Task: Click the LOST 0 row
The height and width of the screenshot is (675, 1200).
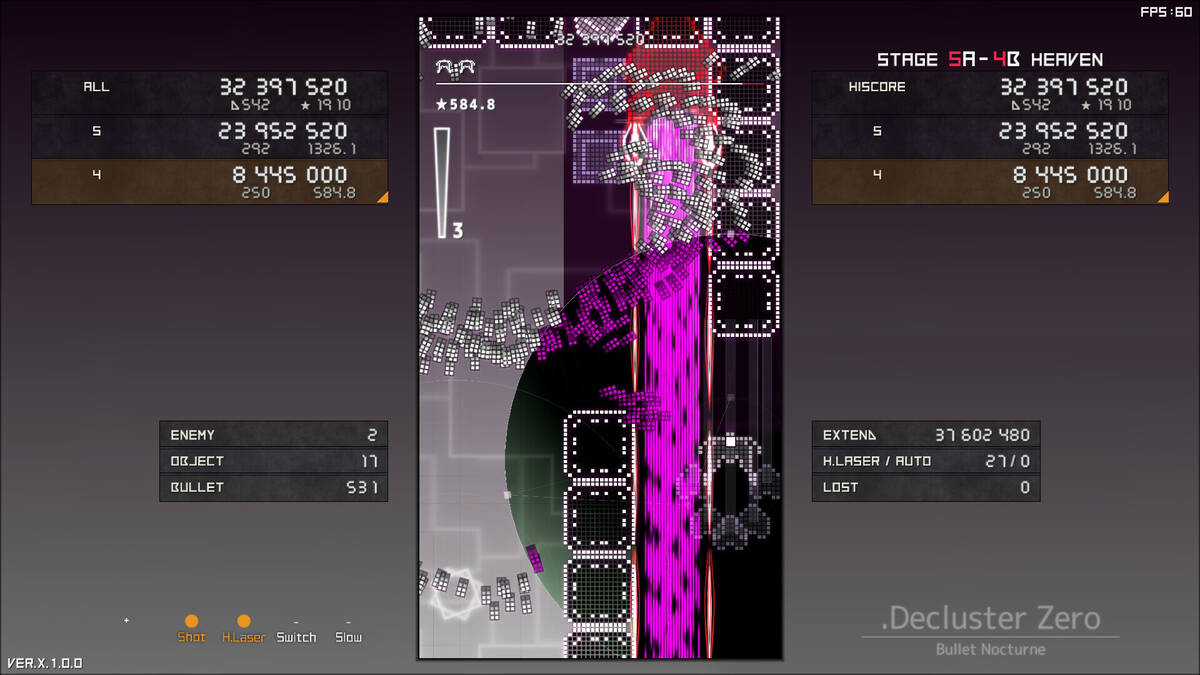Action: click(x=926, y=487)
